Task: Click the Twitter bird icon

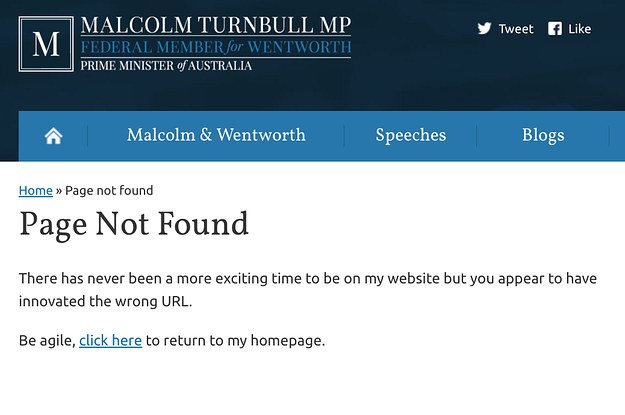Action: tap(484, 28)
